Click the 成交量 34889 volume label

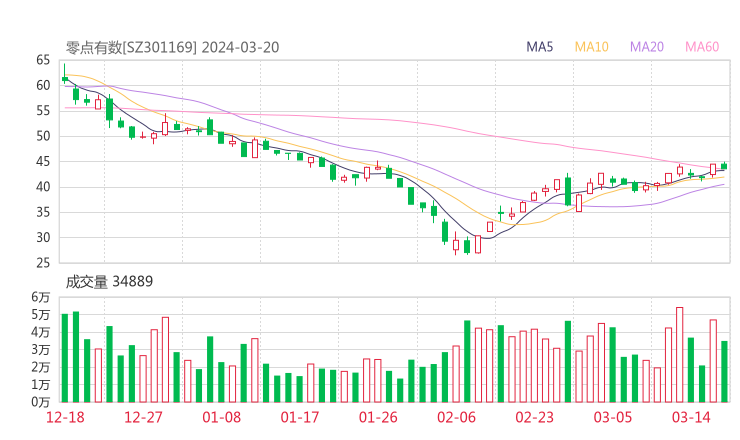click(x=109, y=282)
